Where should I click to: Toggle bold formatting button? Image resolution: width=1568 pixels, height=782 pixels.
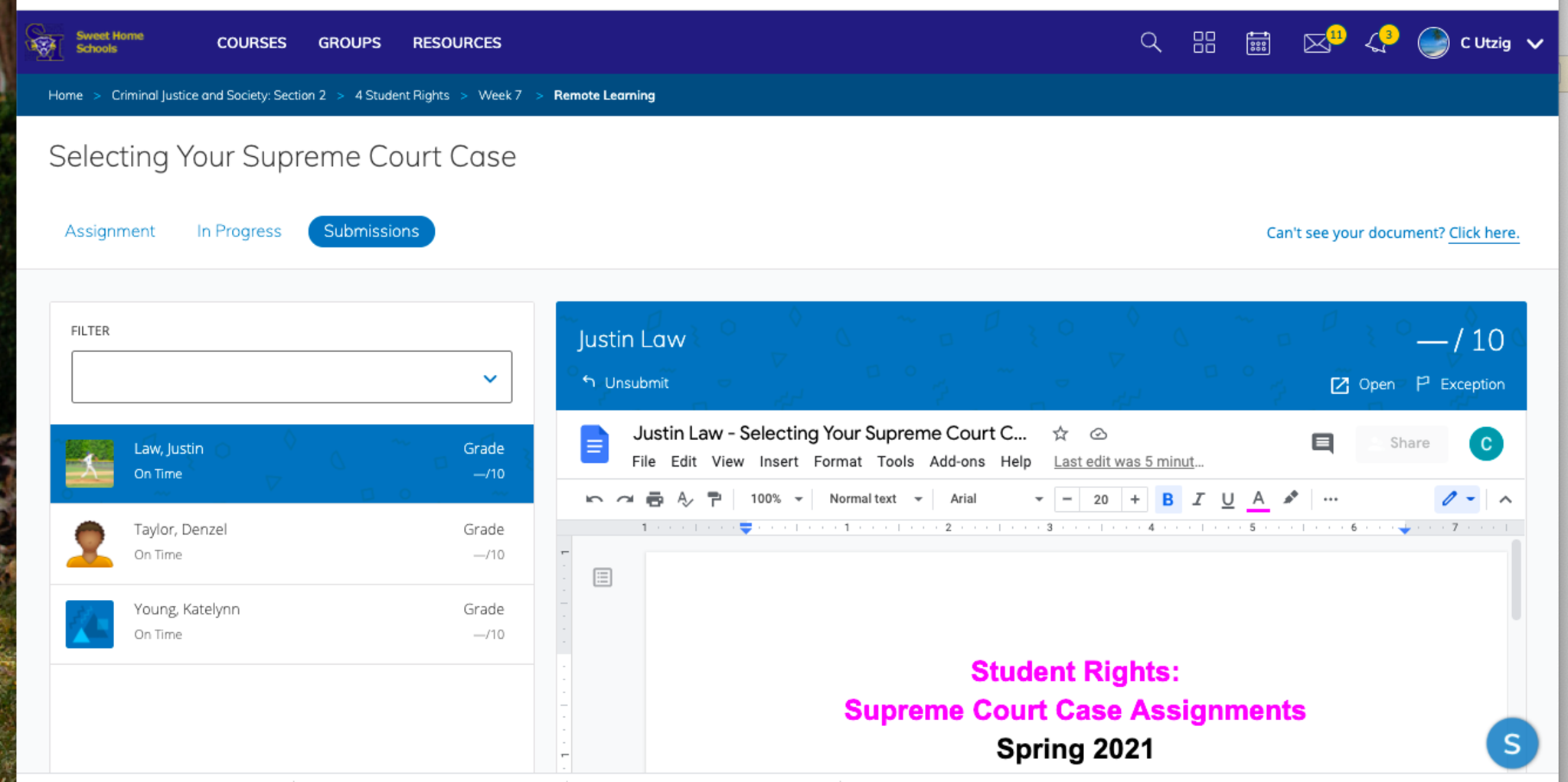tap(1167, 500)
